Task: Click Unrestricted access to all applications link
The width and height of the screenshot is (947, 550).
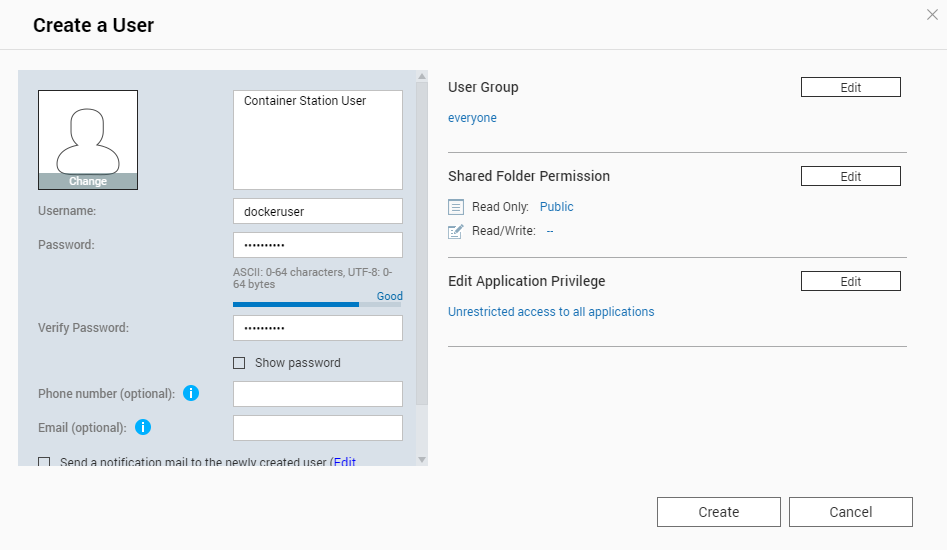Action: [551, 312]
